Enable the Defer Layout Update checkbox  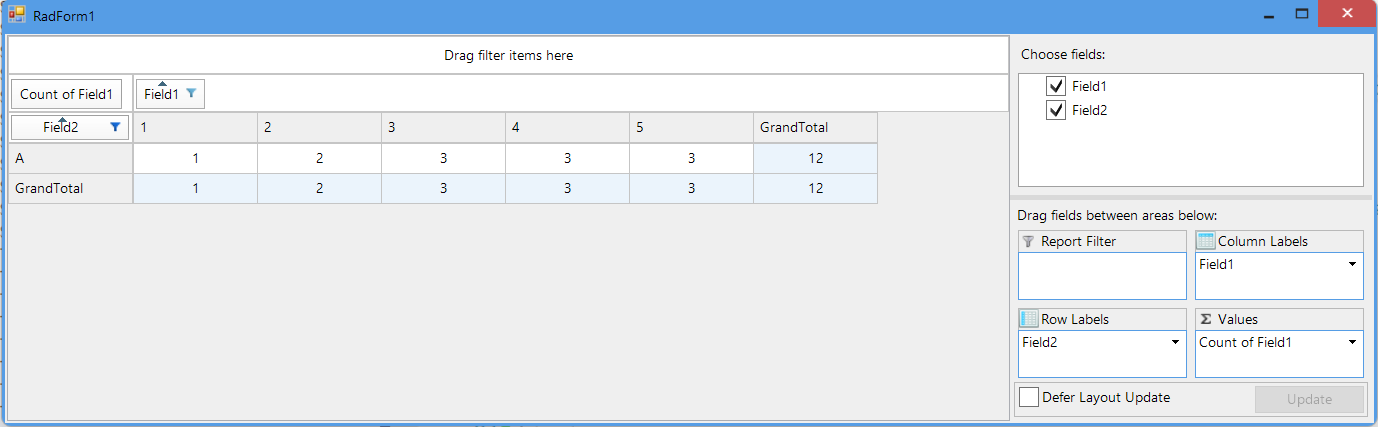point(1028,397)
